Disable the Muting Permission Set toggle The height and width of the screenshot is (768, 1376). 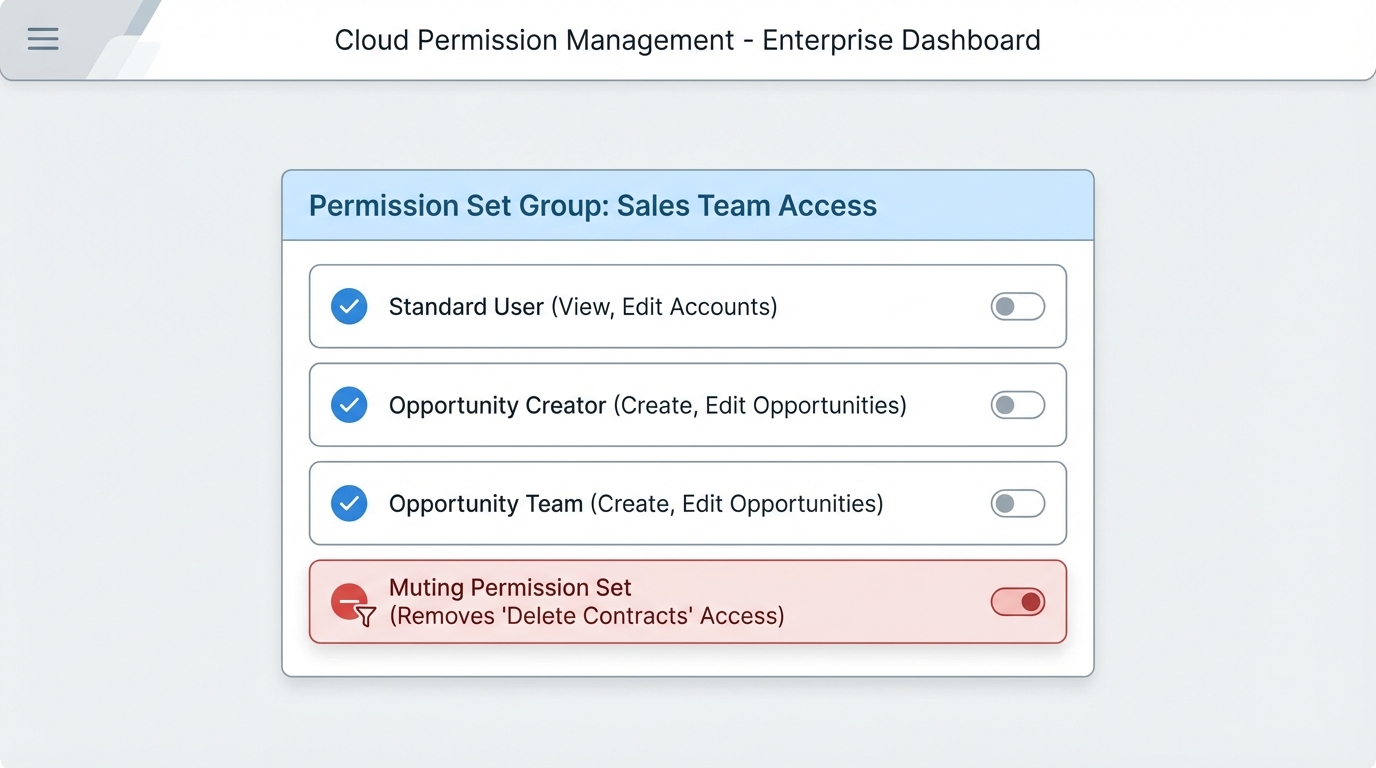pos(1017,601)
